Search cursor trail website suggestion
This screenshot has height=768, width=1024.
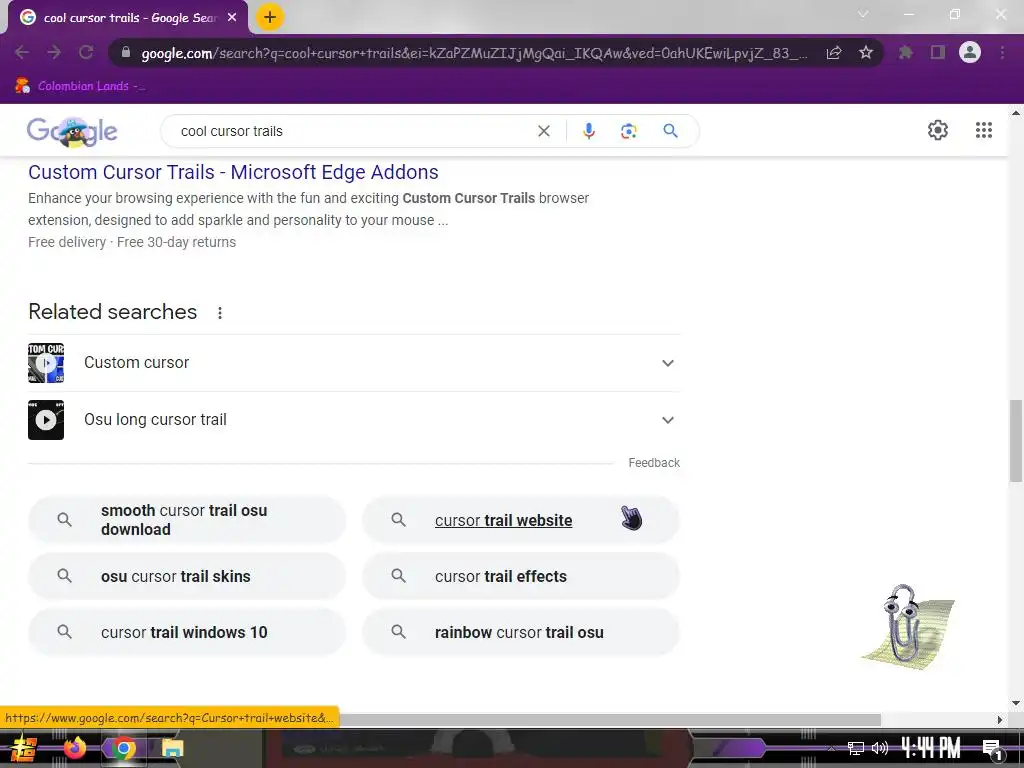coord(520,520)
